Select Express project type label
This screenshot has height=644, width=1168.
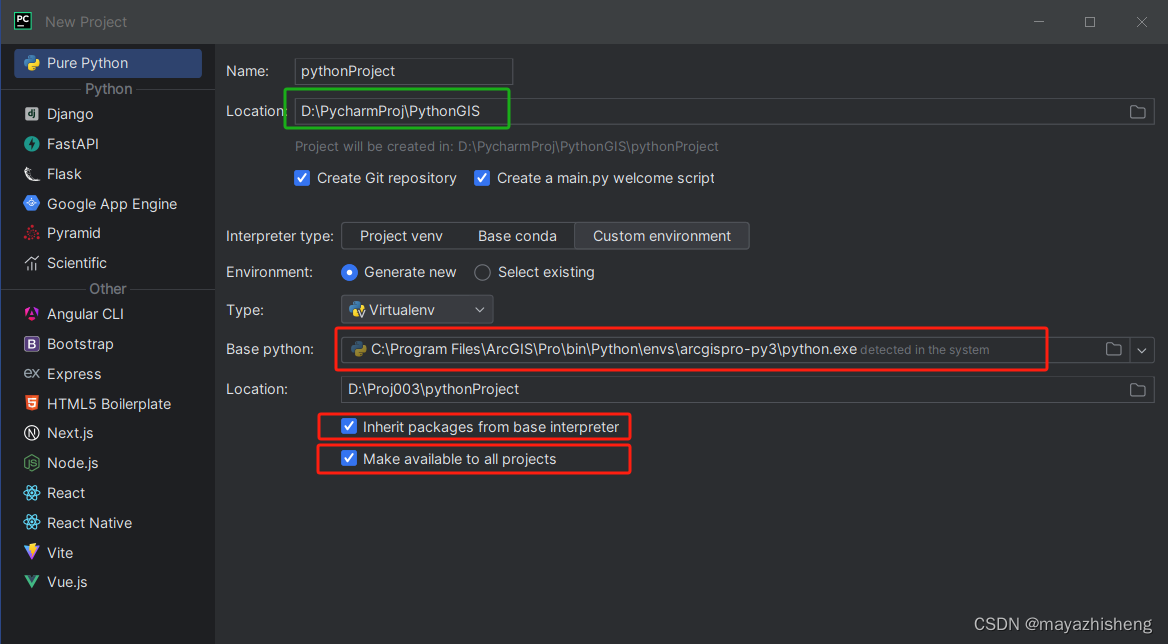[x=74, y=374]
